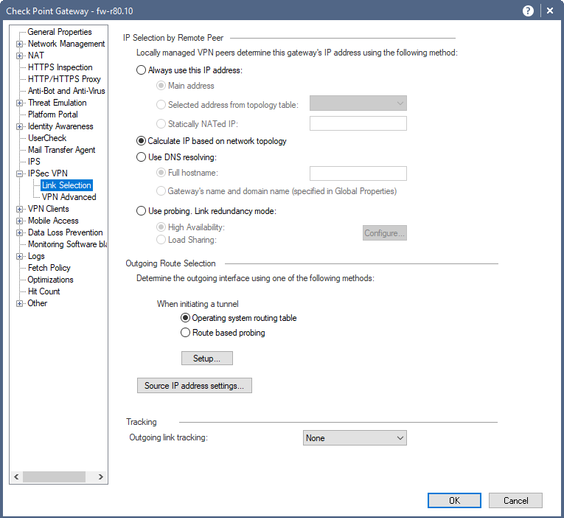Click the Setup... button
This screenshot has width=564, height=518.
[x=207, y=358]
